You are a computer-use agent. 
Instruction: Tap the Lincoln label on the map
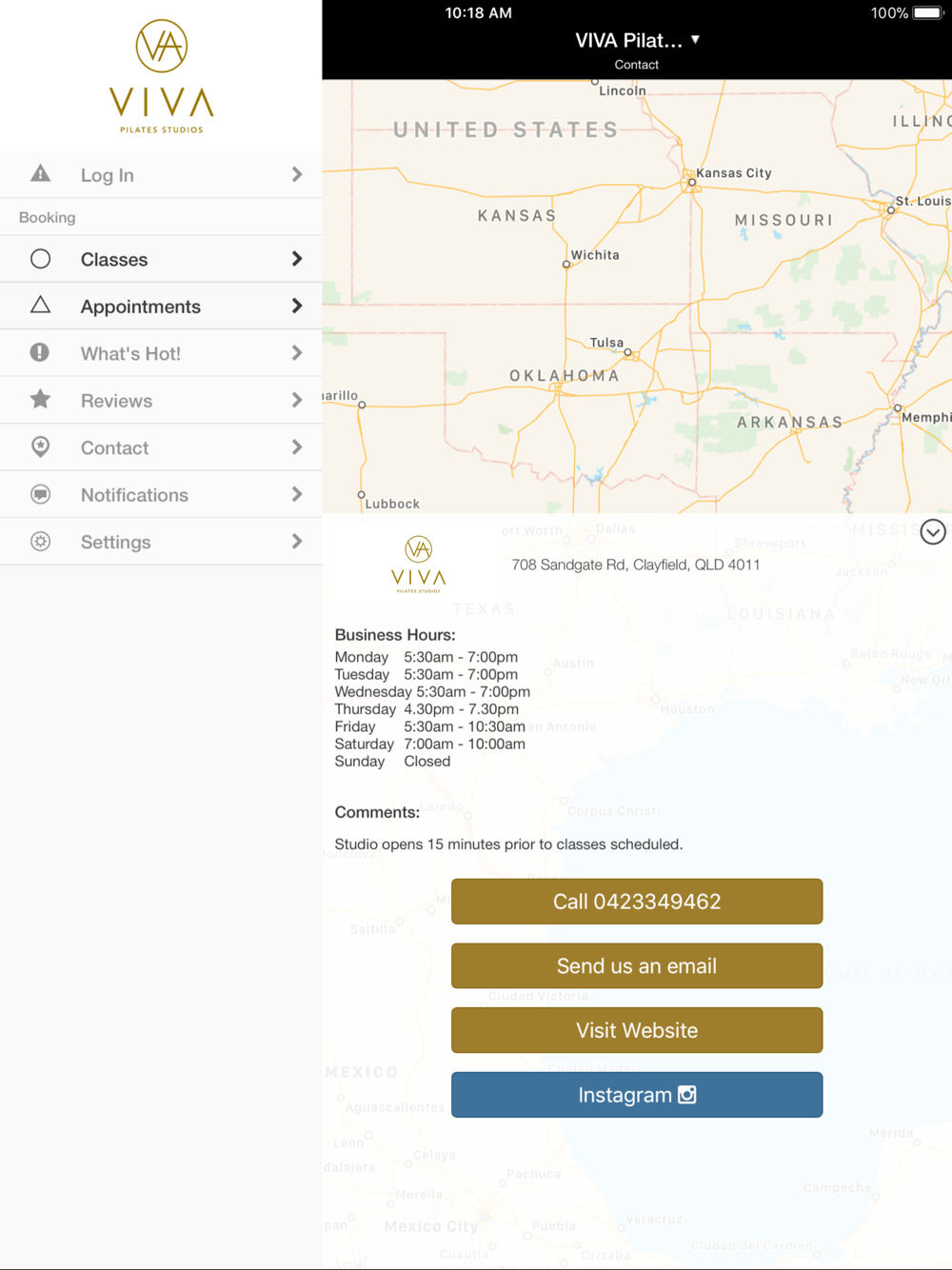pyautogui.click(x=623, y=90)
